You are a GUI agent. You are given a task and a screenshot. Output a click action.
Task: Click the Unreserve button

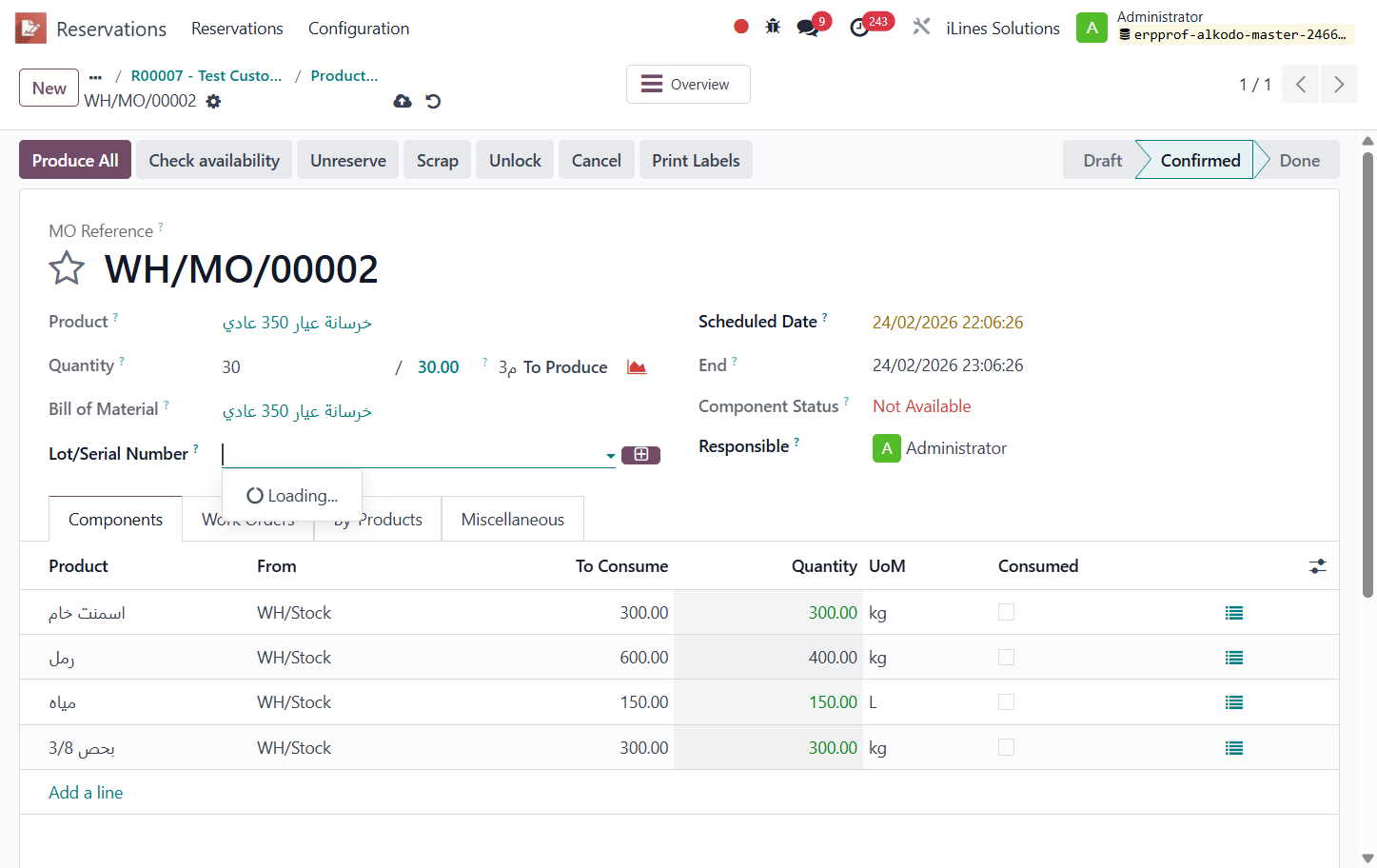[348, 160]
